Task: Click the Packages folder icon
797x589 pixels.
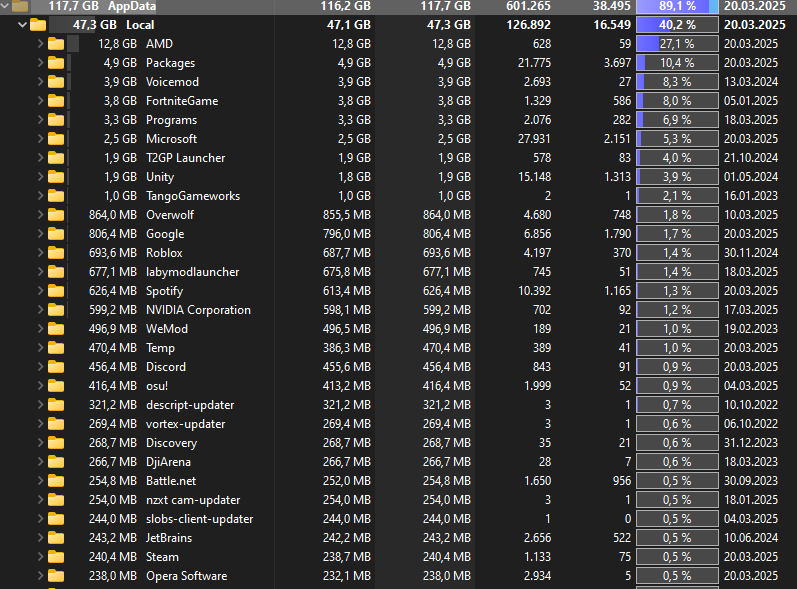Action: click(56, 63)
